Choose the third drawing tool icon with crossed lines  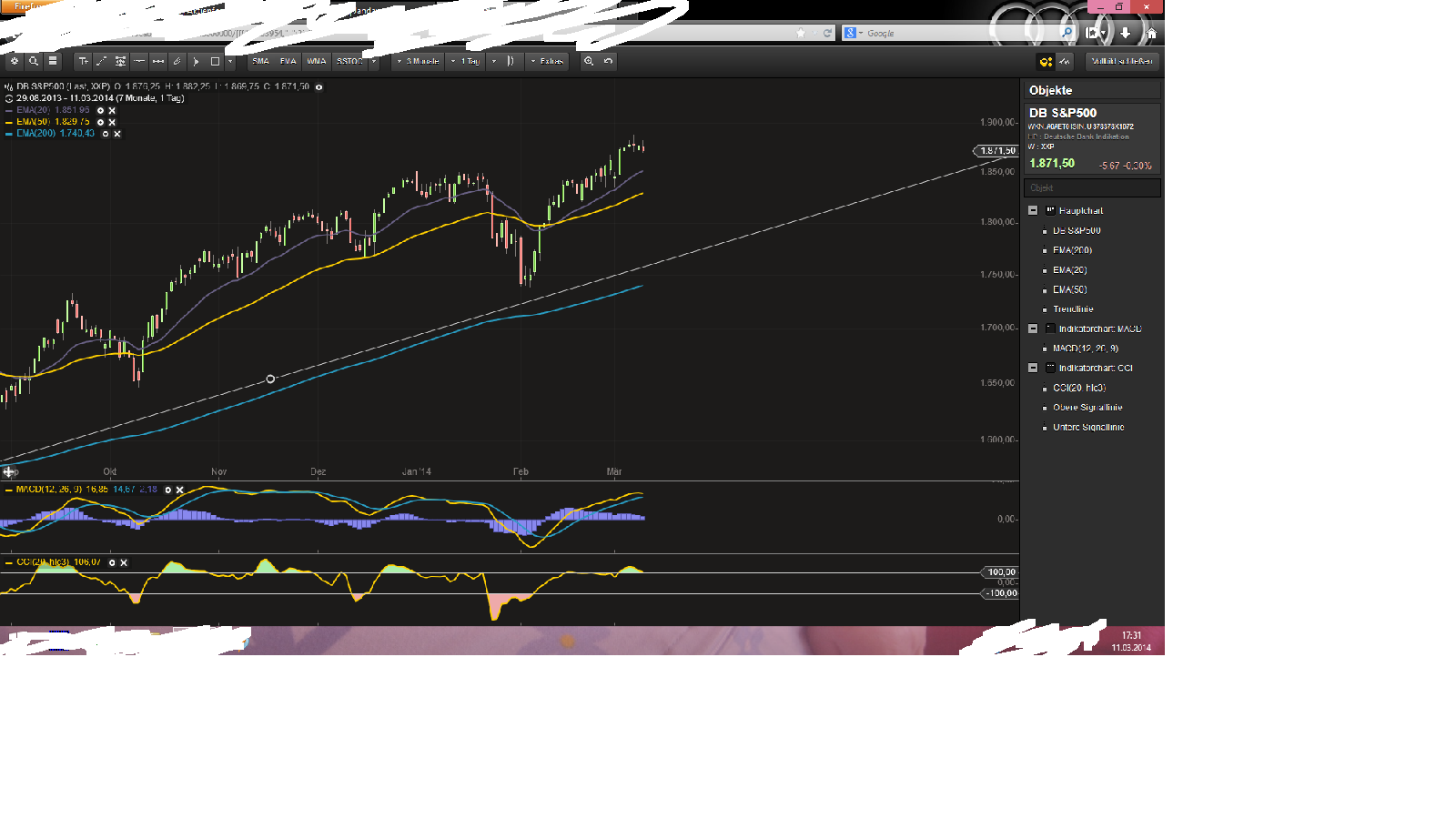tap(120, 61)
